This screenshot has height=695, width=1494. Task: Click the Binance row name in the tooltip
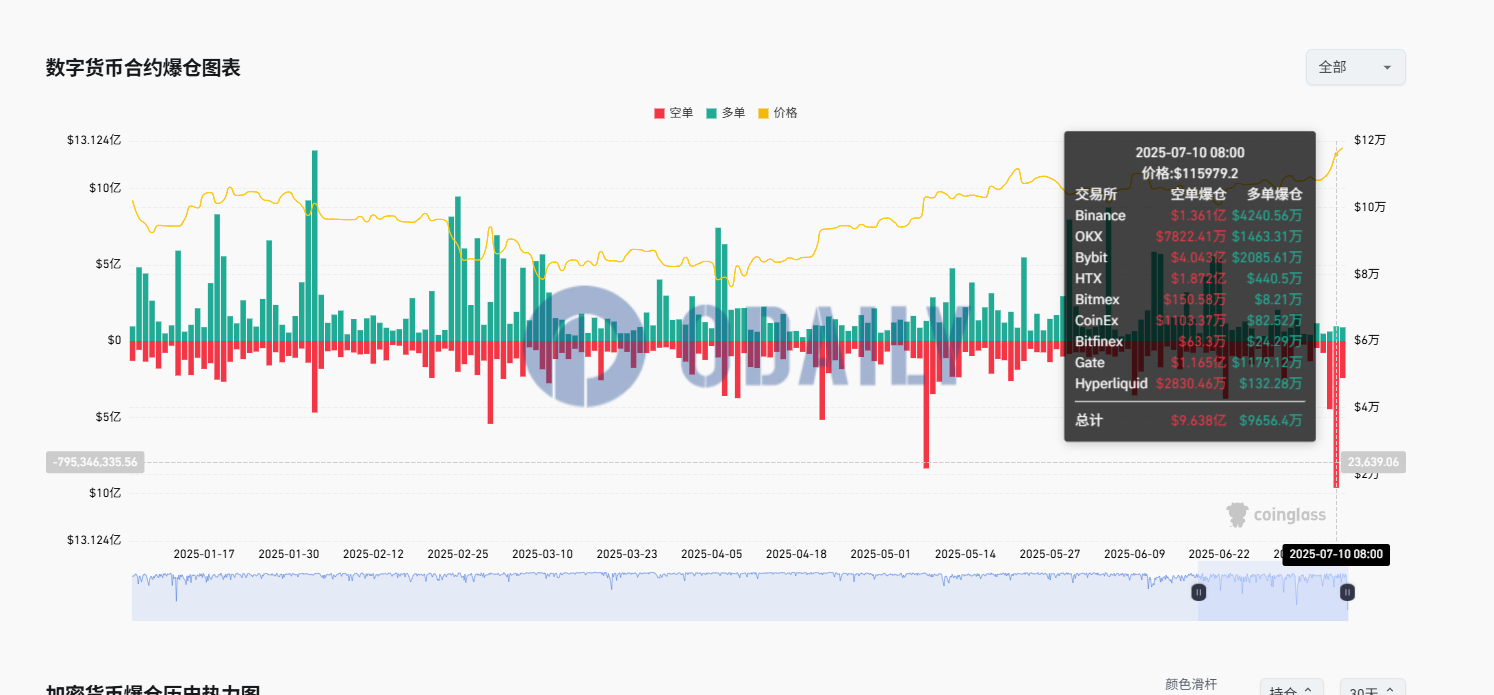[x=1100, y=215]
